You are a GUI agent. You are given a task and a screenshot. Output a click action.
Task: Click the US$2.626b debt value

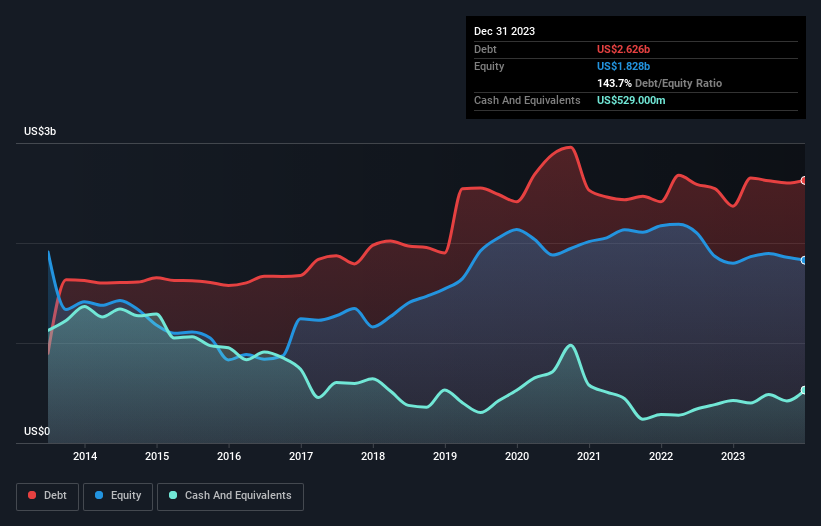tap(623, 49)
